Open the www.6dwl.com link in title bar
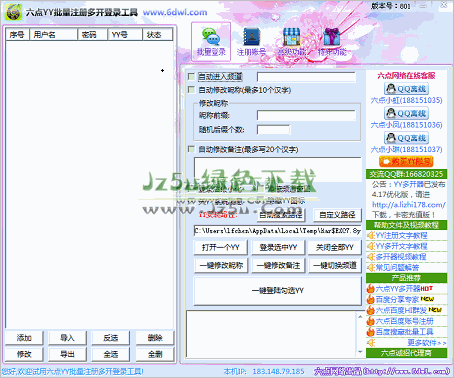 [x=175, y=13]
